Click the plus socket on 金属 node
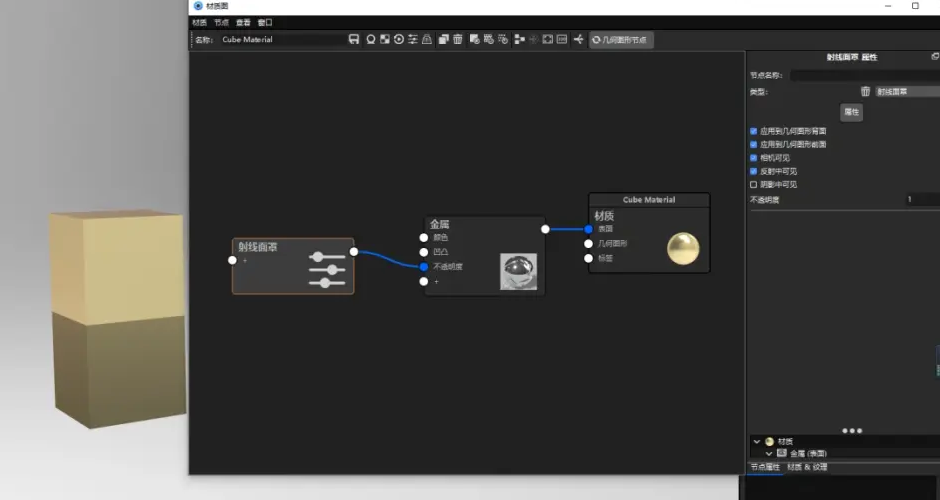 pos(424,281)
